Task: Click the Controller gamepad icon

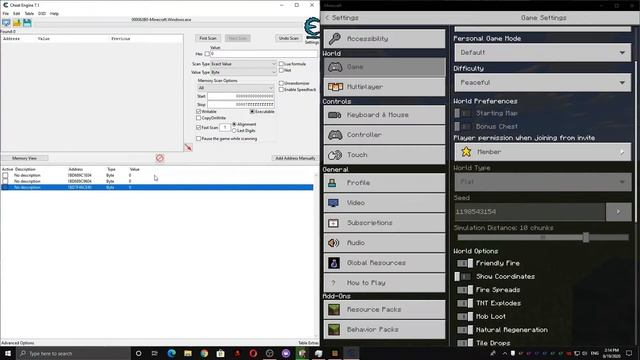Action: click(335, 135)
